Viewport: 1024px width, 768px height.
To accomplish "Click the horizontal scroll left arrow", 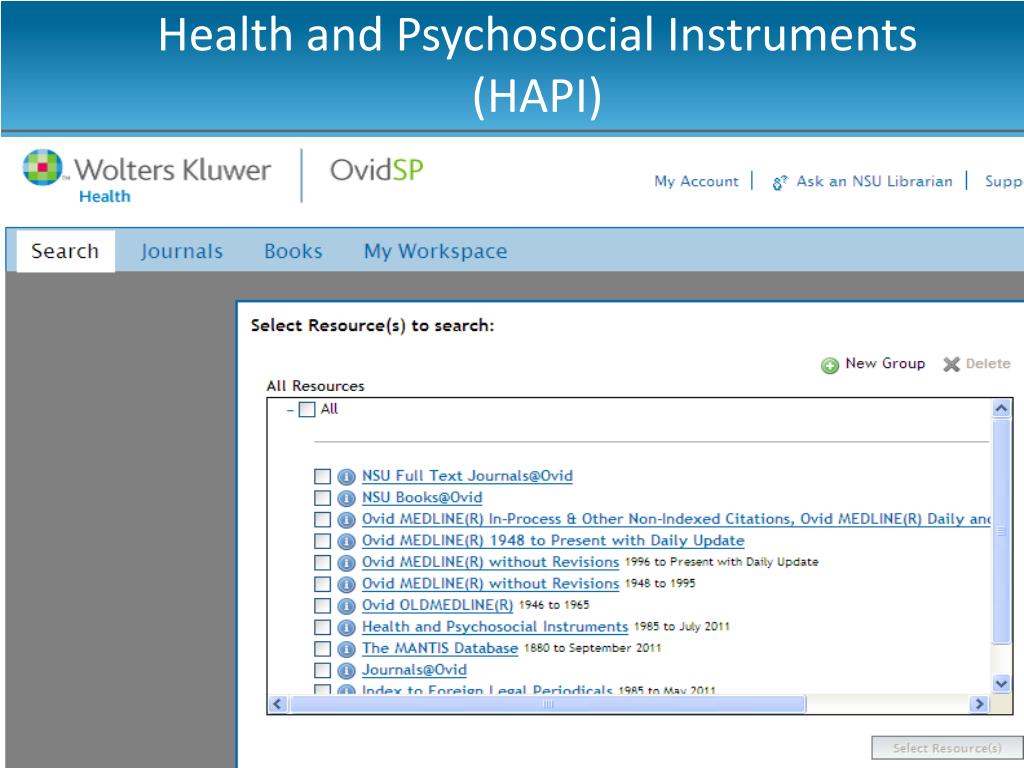I will pyautogui.click(x=278, y=704).
